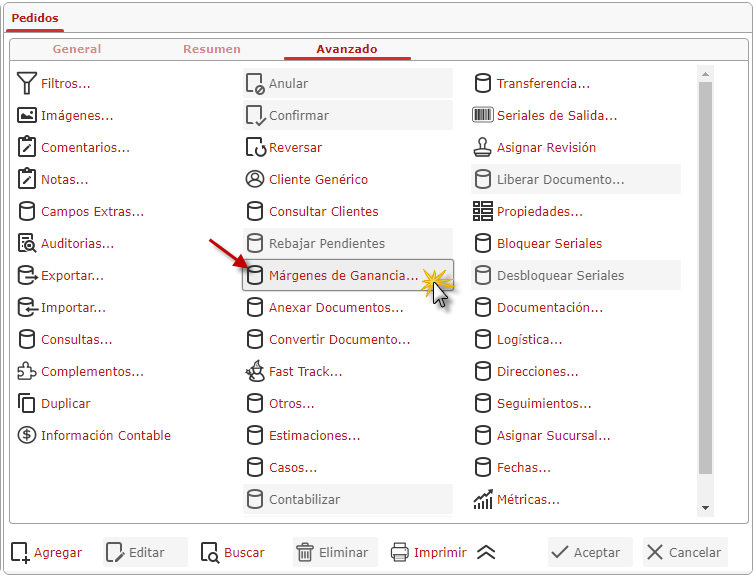Click the Editar pencil document icon

click(x=115, y=552)
